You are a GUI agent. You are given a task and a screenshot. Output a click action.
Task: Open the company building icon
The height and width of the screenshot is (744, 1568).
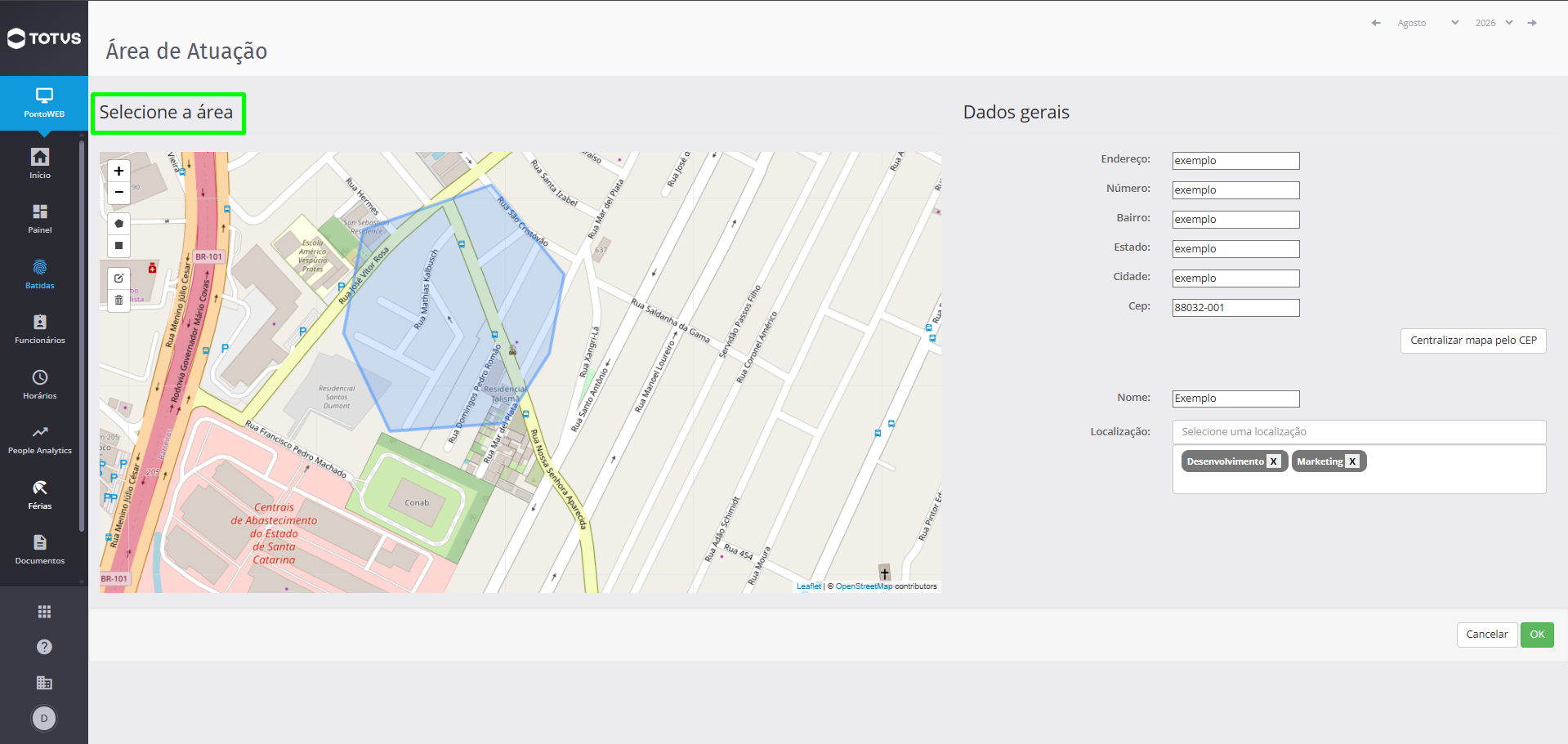coord(44,683)
